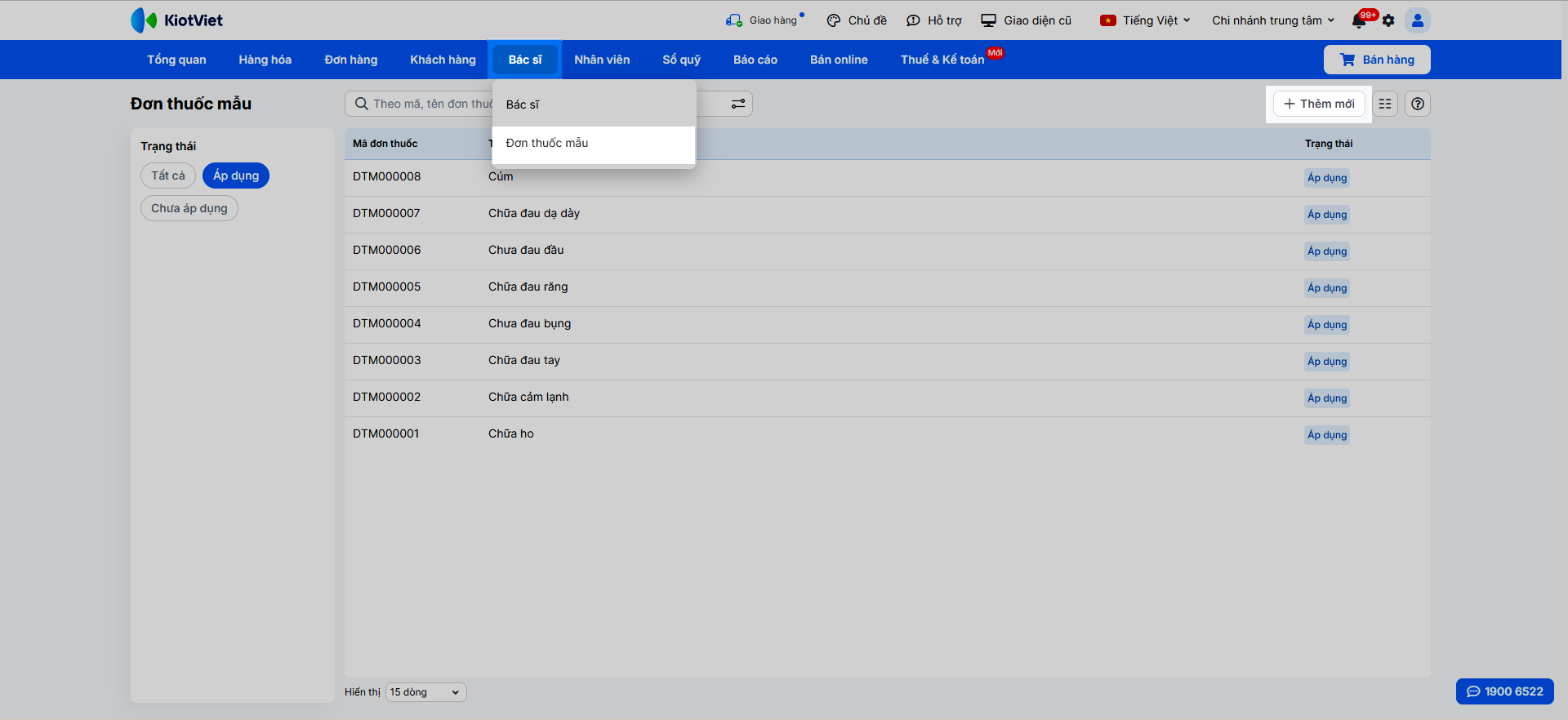The image size is (1568, 720).
Task: Open prescription DTM000007
Action: 386,213
